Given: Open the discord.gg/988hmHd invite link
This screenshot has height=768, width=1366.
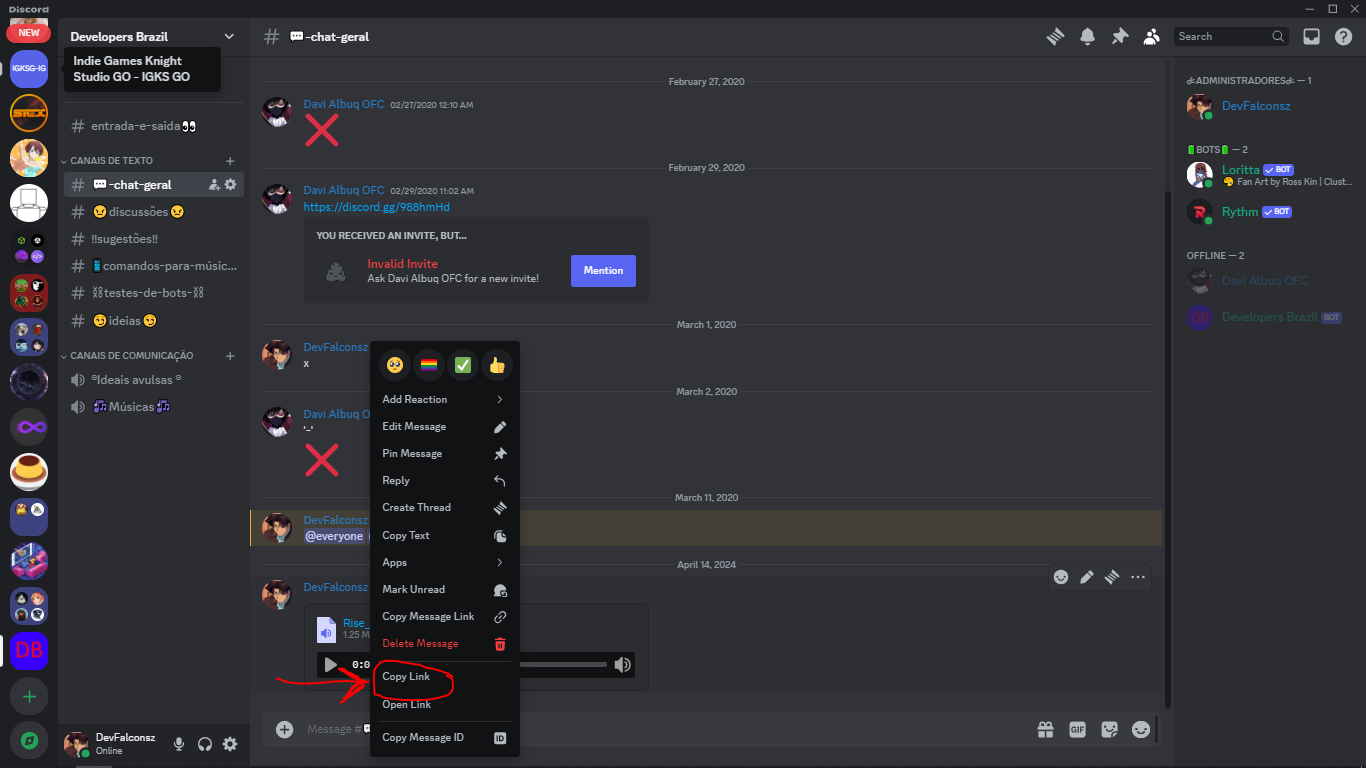Looking at the screenshot, I should (x=376, y=207).
